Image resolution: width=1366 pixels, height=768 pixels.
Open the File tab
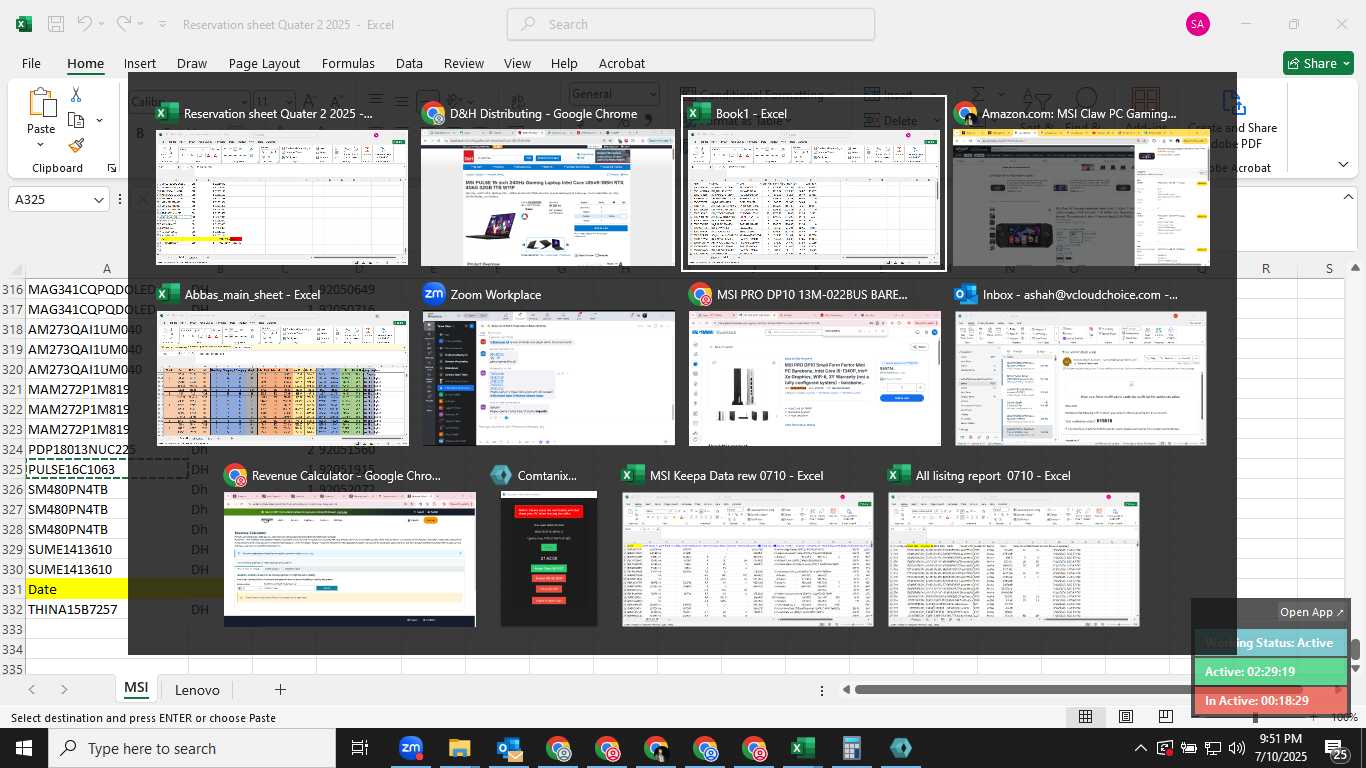(31, 63)
